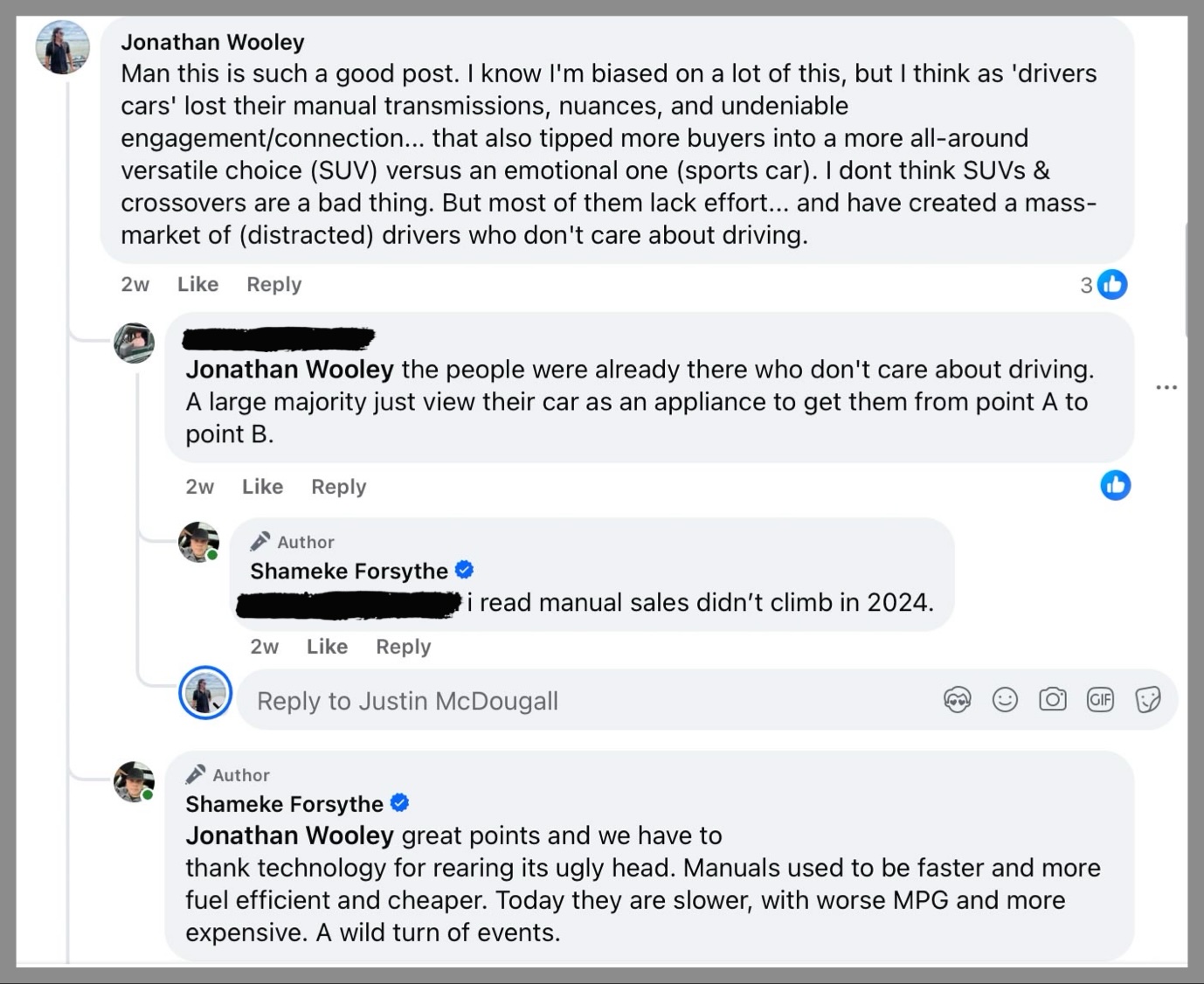Open Jonathan Wooley's profile picture

[x=62, y=47]
